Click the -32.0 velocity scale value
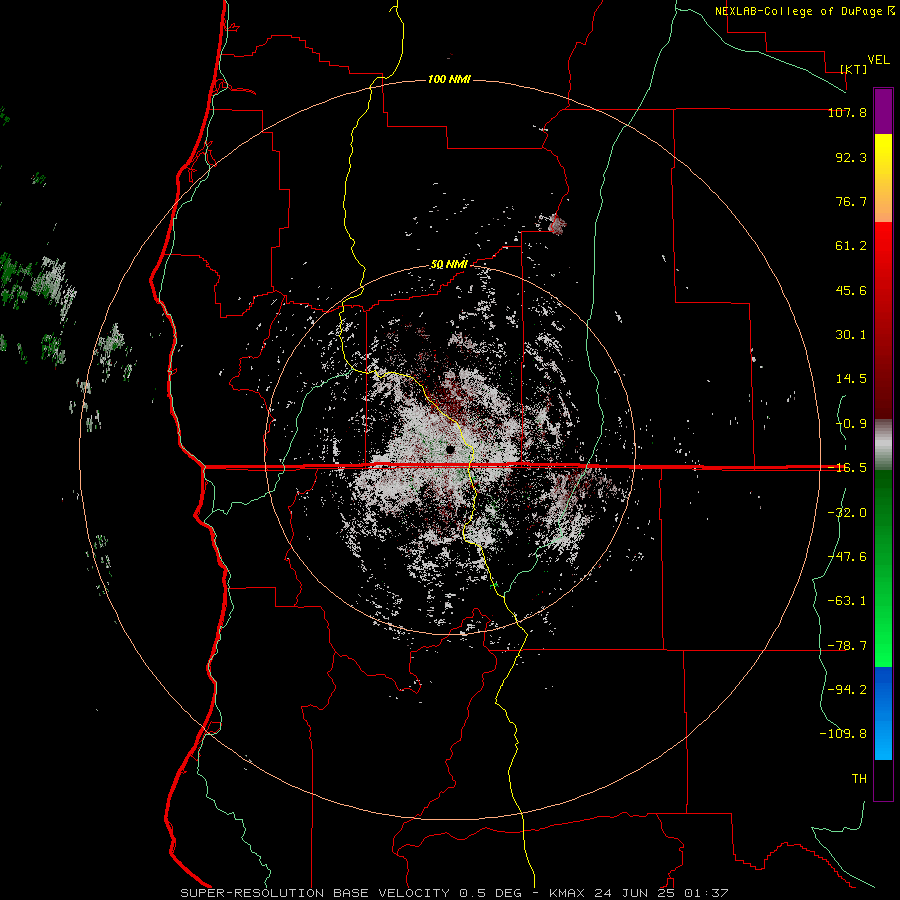 pos(847,513)
